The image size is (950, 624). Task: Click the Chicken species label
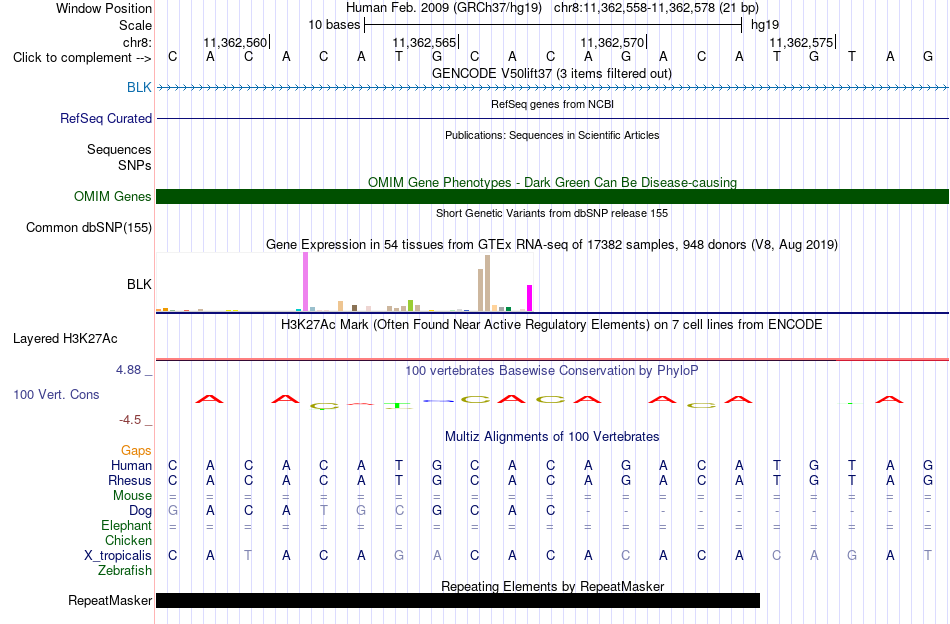(x=128, y=540)
